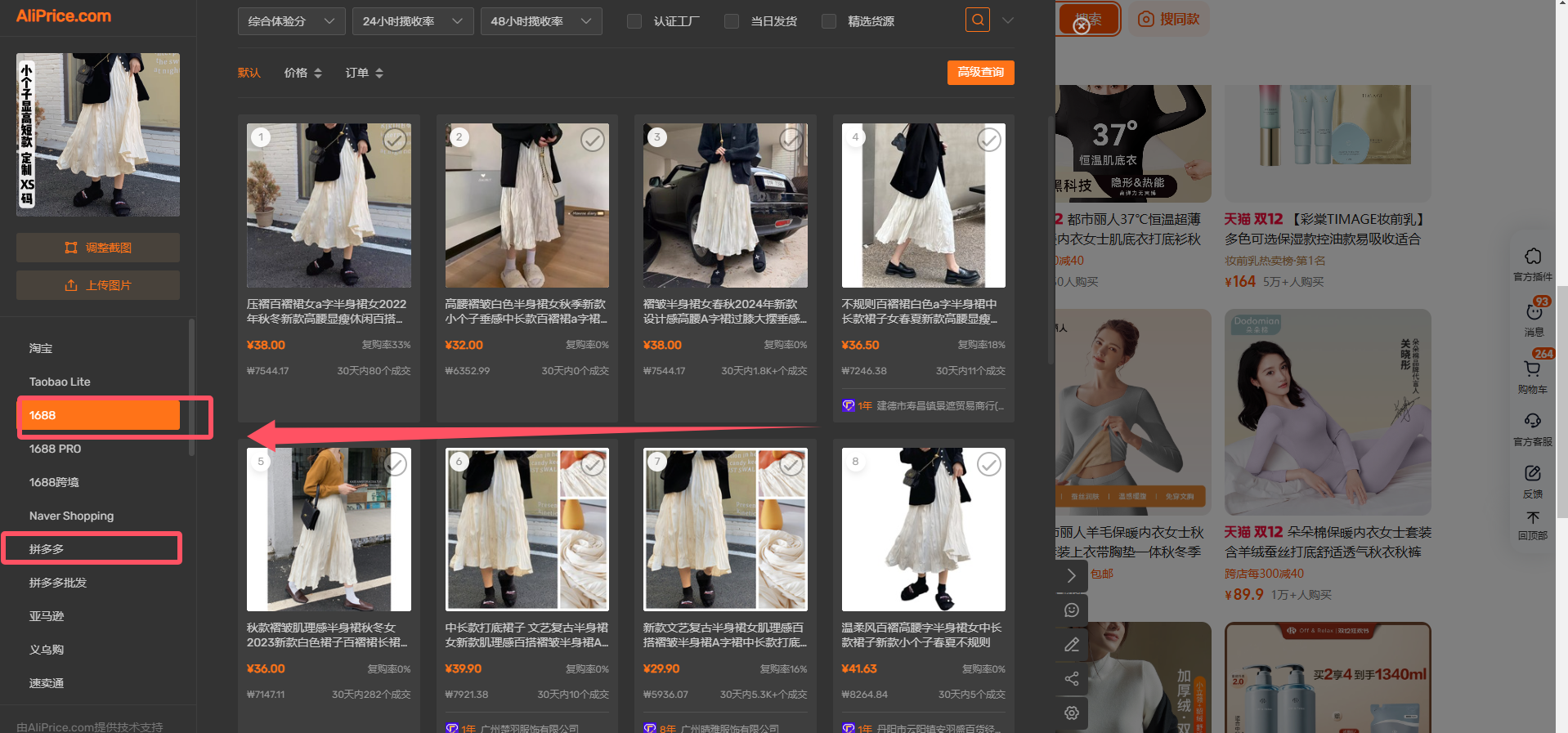Screen dimensions: 1568x733
Task: Open product 1 image priced ¥38.00
Action: [329, 205]
